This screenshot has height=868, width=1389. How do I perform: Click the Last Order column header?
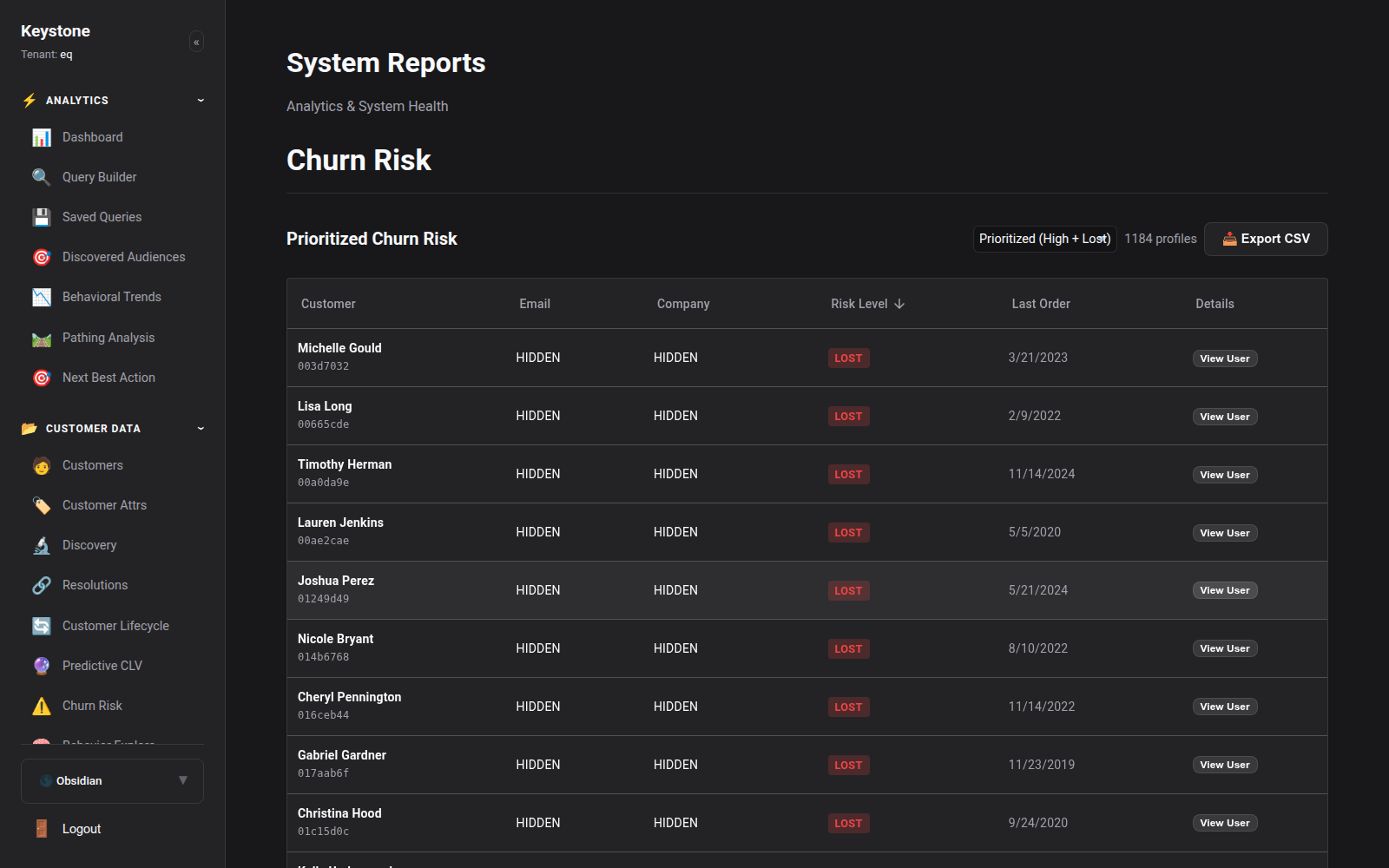(1041, 304)
